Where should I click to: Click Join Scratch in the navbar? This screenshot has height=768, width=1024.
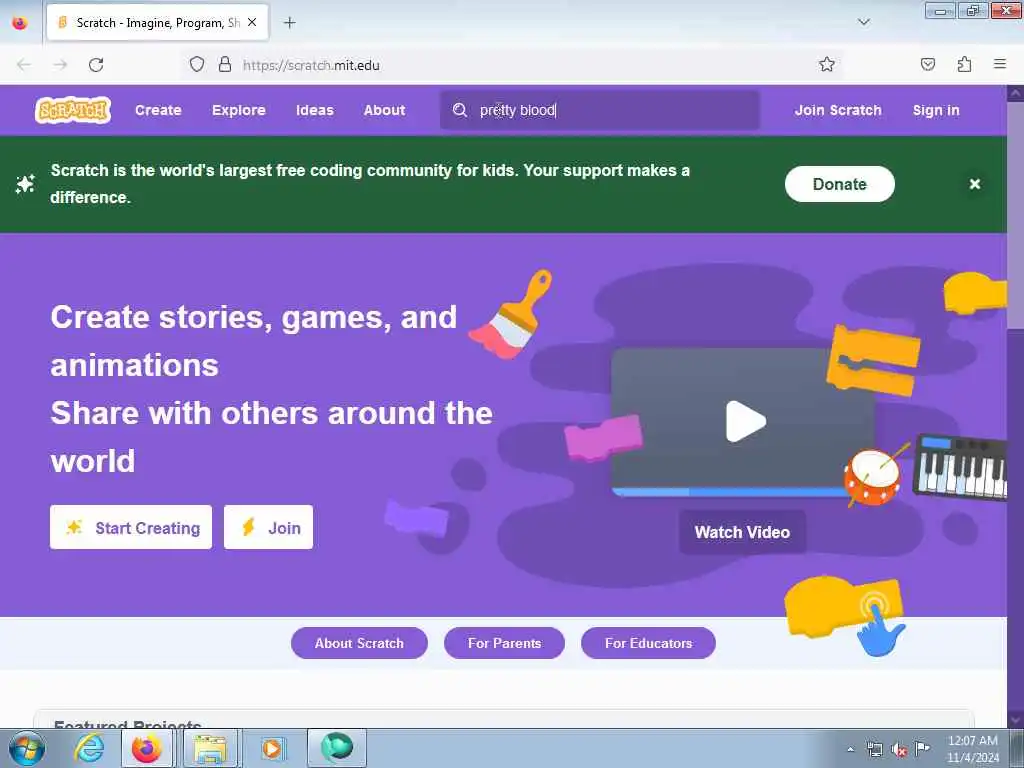tap(838, 110)
